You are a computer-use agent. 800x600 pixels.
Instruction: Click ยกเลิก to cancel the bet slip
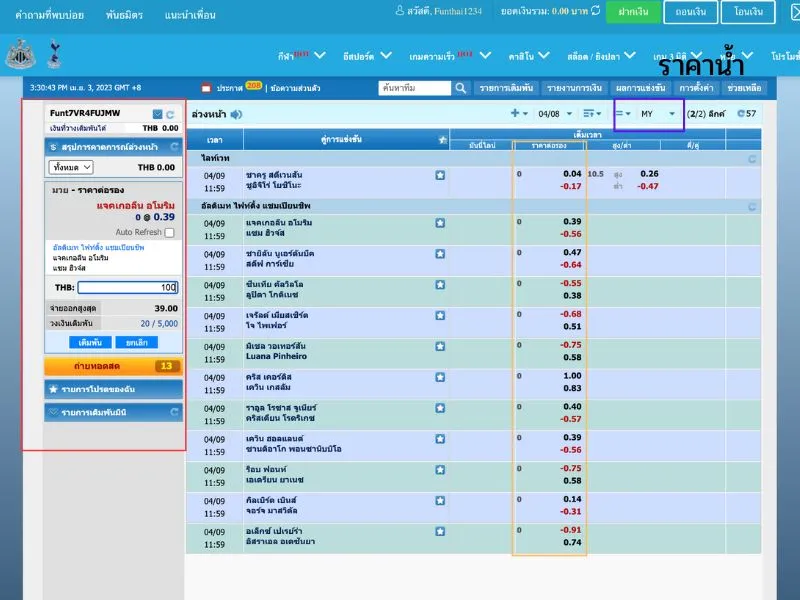[137, 342]
